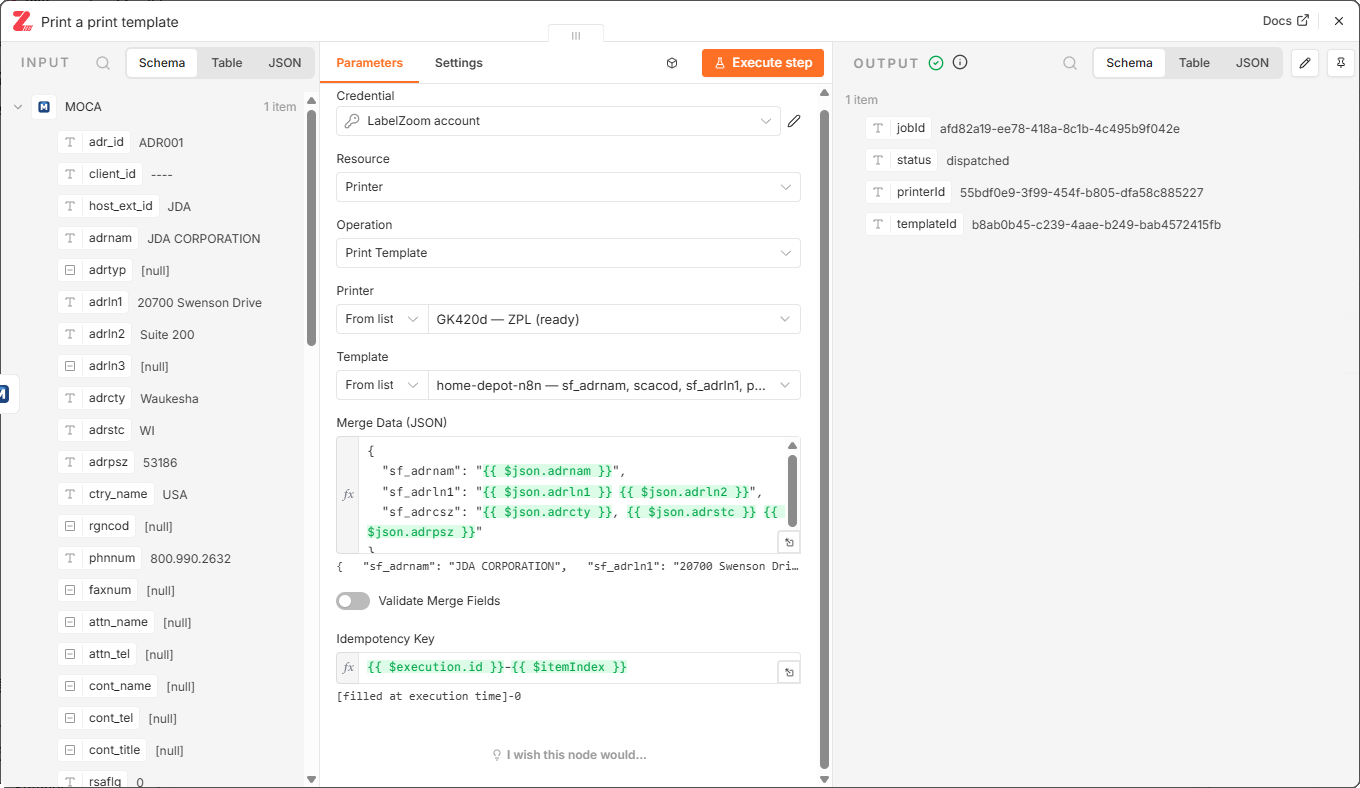This screenshot has width=1360, height=788.
Task: Click the jobId type icon in output
Action: pyautogui.click(x=878, y=129)
